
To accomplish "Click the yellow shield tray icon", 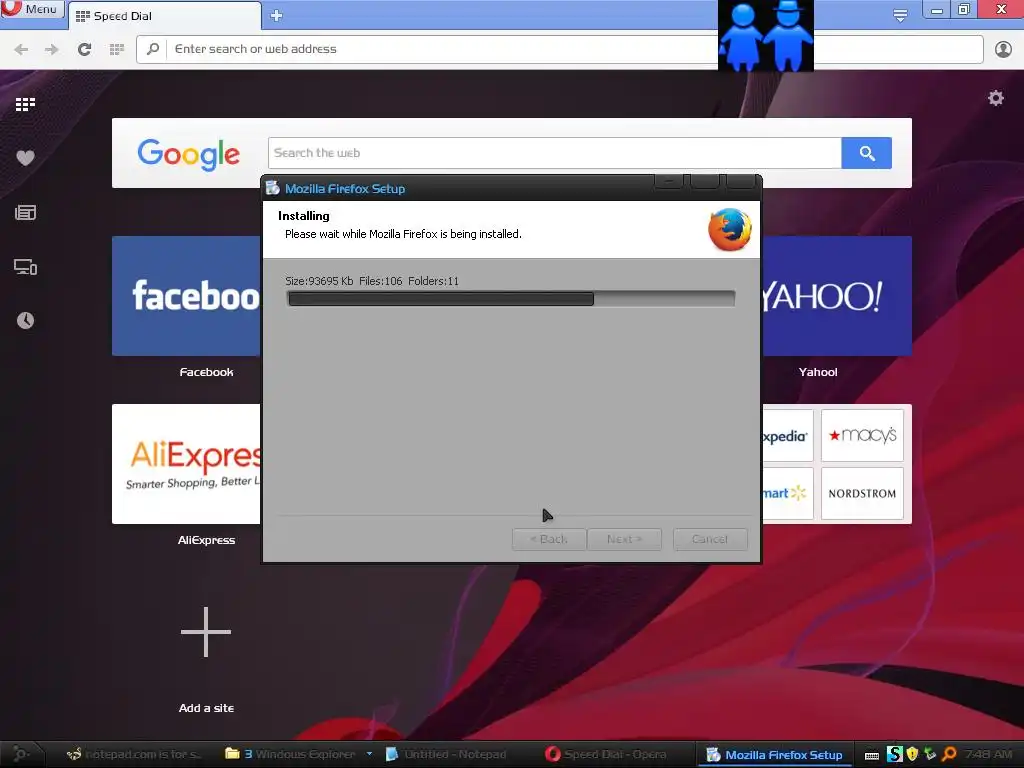I will point(912,754).
